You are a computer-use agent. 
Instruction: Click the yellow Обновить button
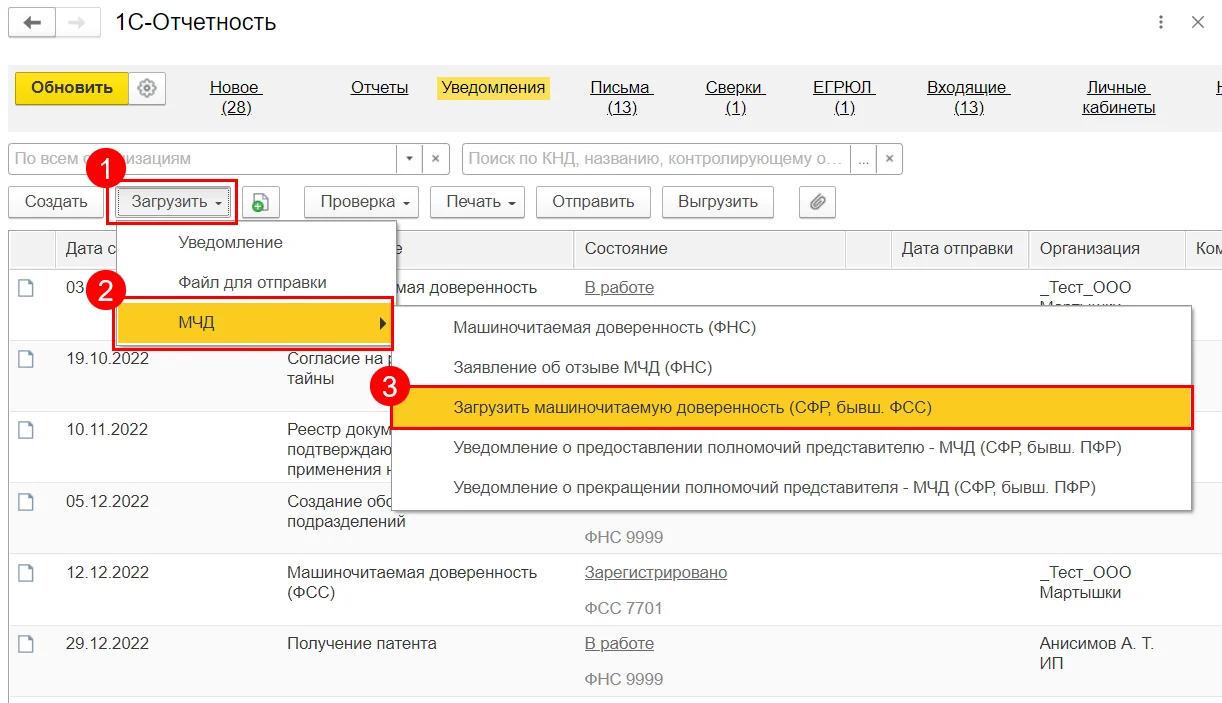click(x=72, y=88)
